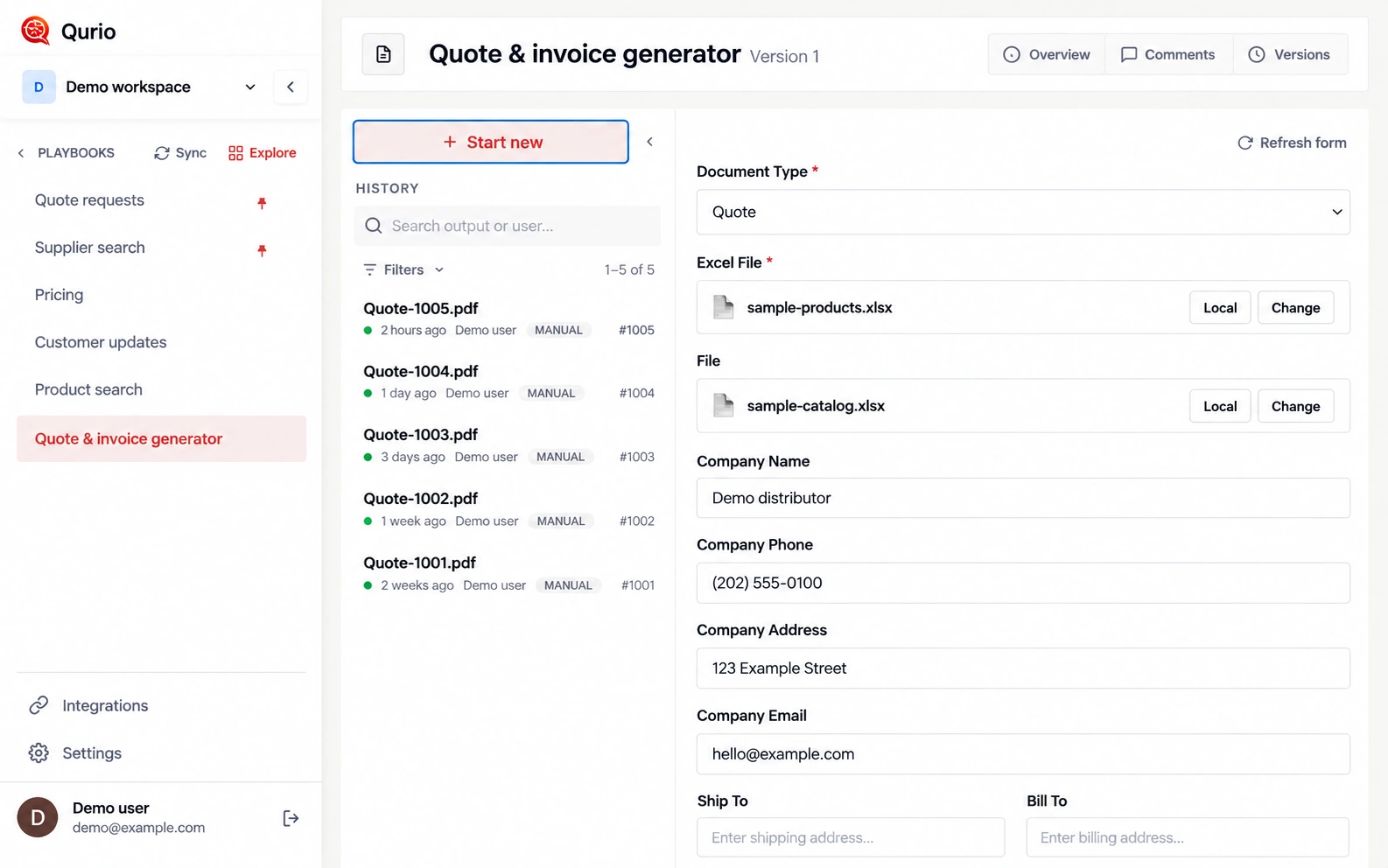Open Settings gear in the sidebar

[x=39, y=752]
